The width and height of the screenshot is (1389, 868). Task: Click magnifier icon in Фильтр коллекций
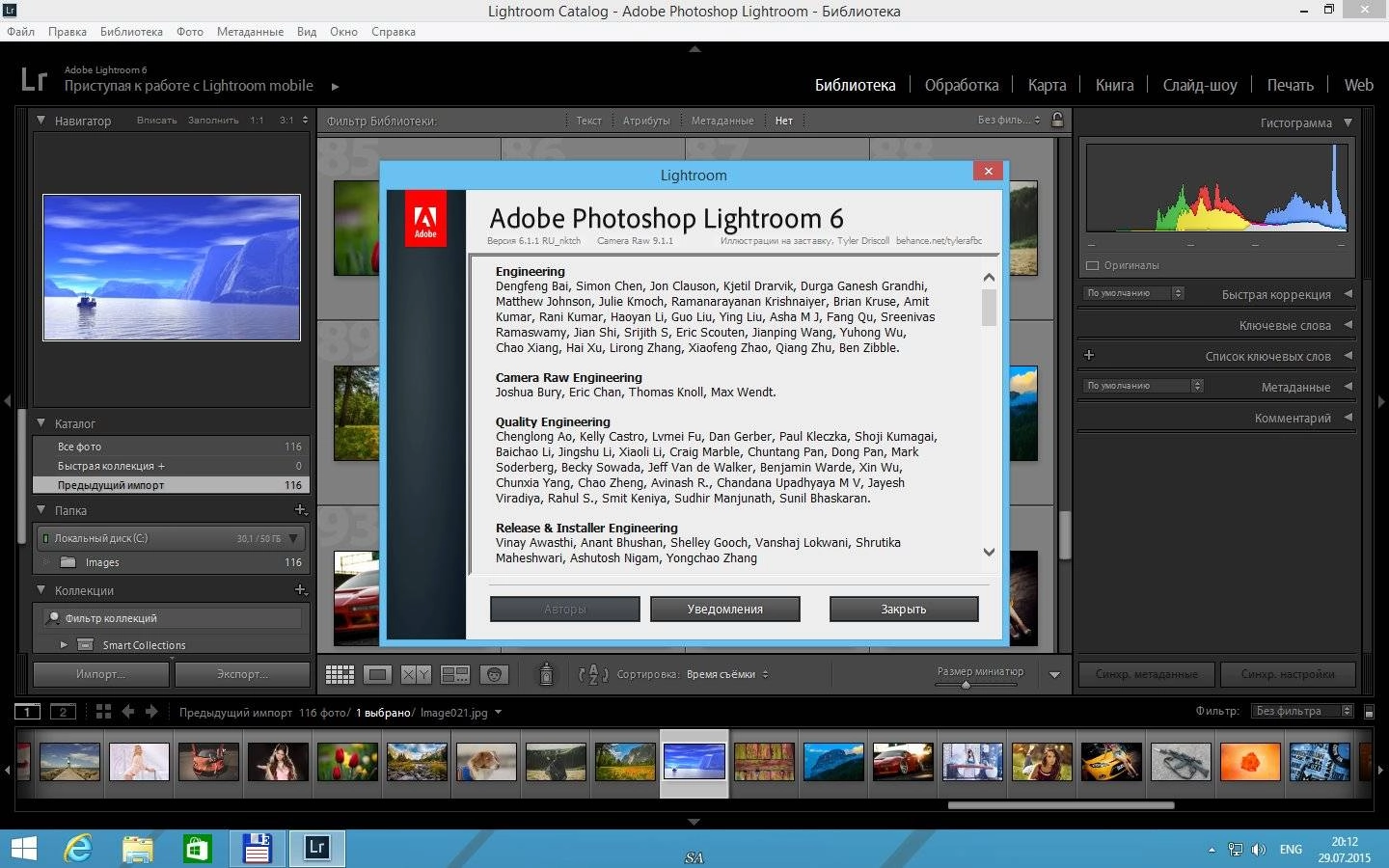coord(54,618)
